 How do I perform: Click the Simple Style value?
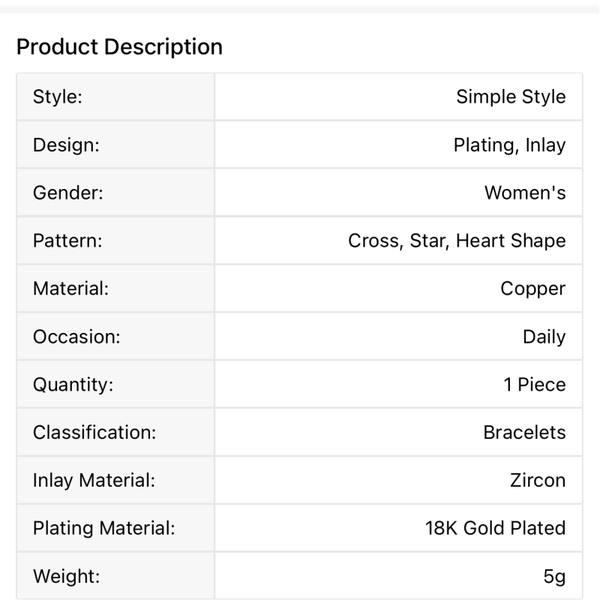pos(510,97)
